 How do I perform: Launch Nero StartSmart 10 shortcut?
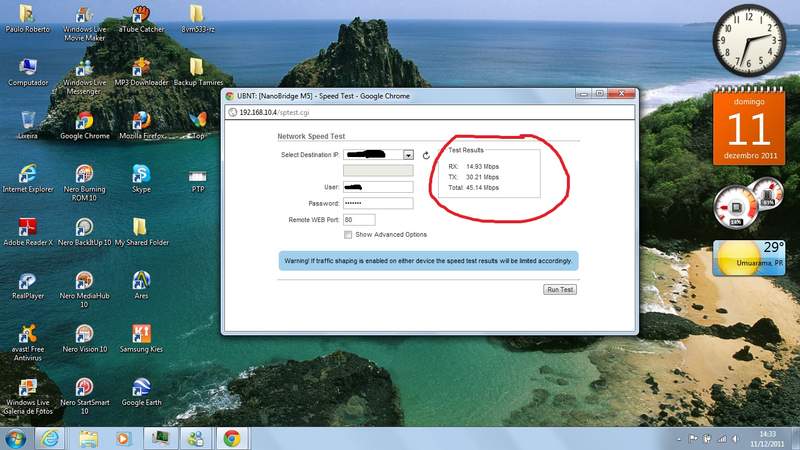84,396
